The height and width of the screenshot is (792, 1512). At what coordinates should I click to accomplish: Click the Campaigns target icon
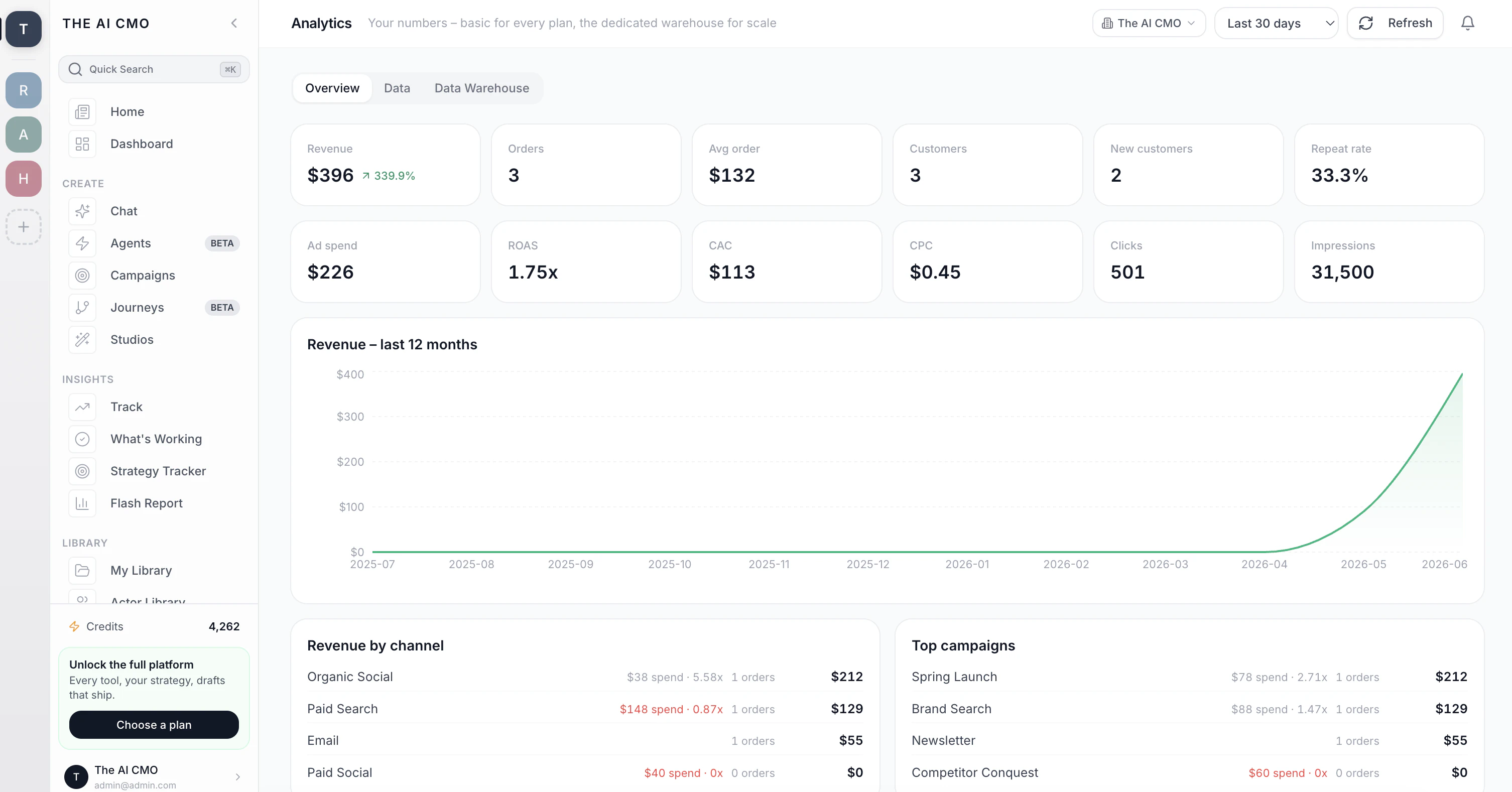[82, 275]
